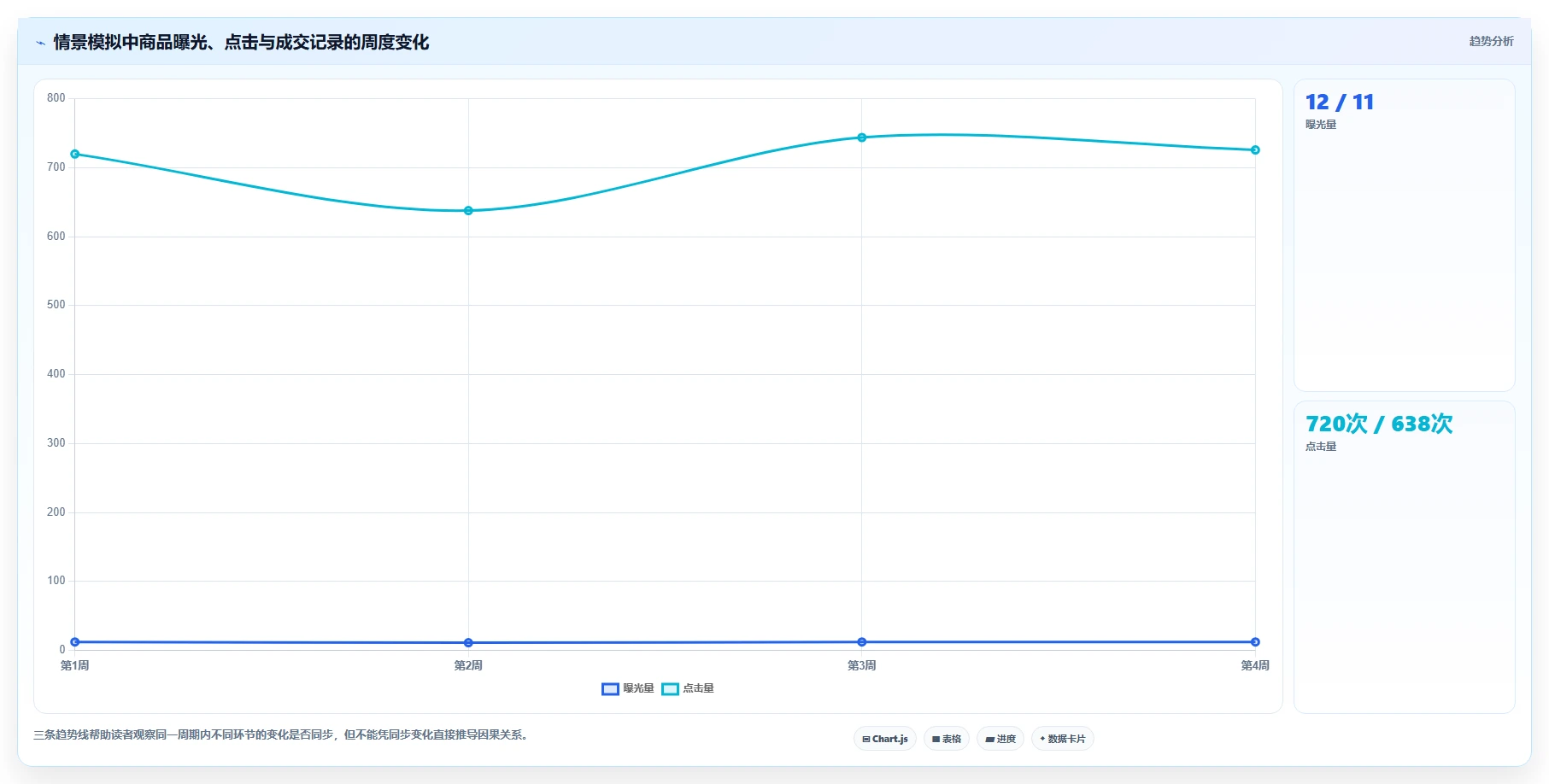Image resolution: width=1549 pixels, height=784 pixels.
Task: Click the 点击量 data point at 第1周
Action: 75,155
